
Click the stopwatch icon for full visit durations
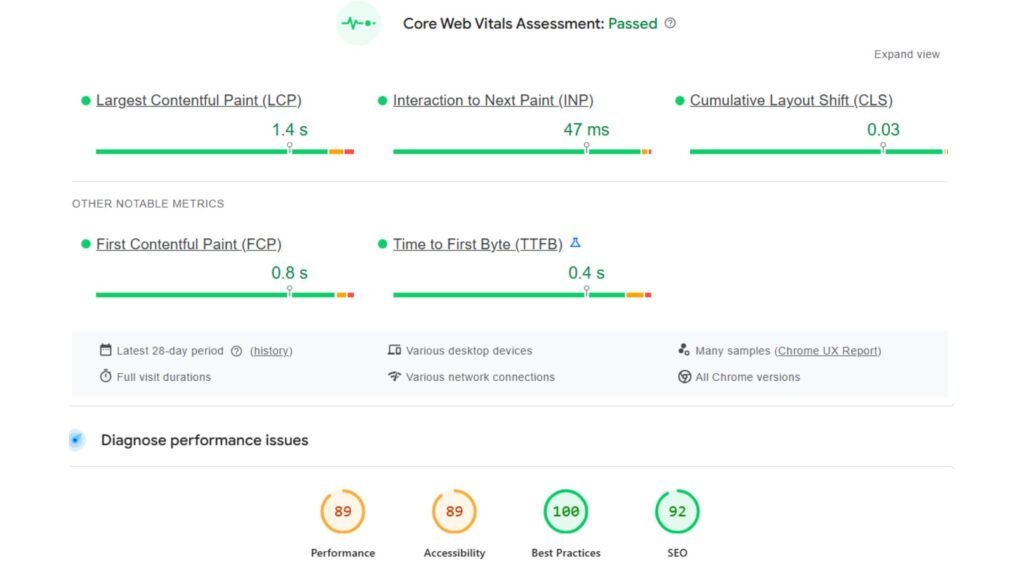coord(104,377)
